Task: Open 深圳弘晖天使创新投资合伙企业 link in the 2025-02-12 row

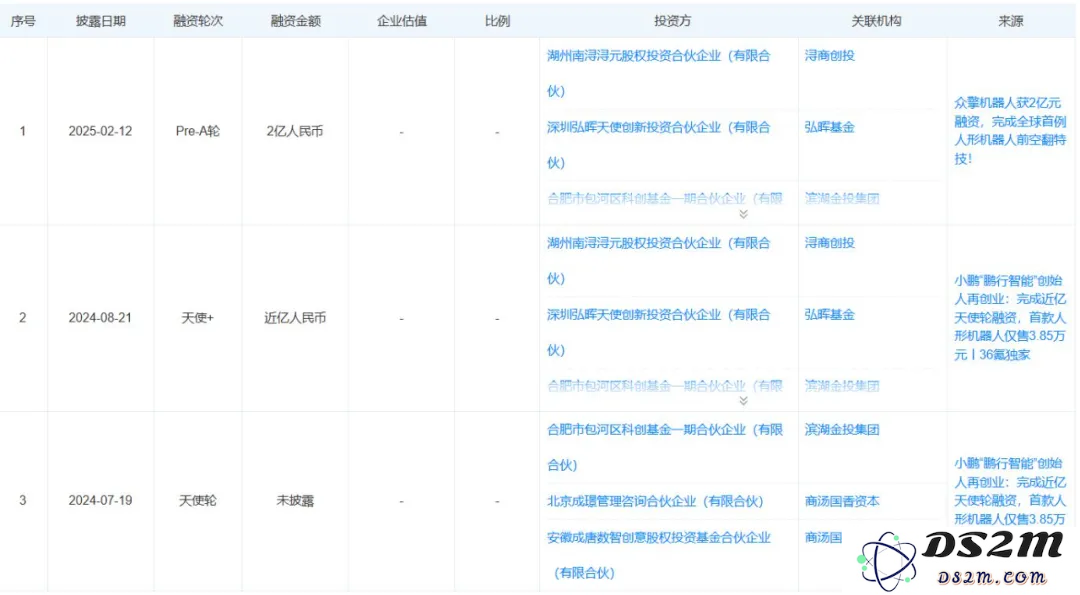Action: (x=658, y=145)
